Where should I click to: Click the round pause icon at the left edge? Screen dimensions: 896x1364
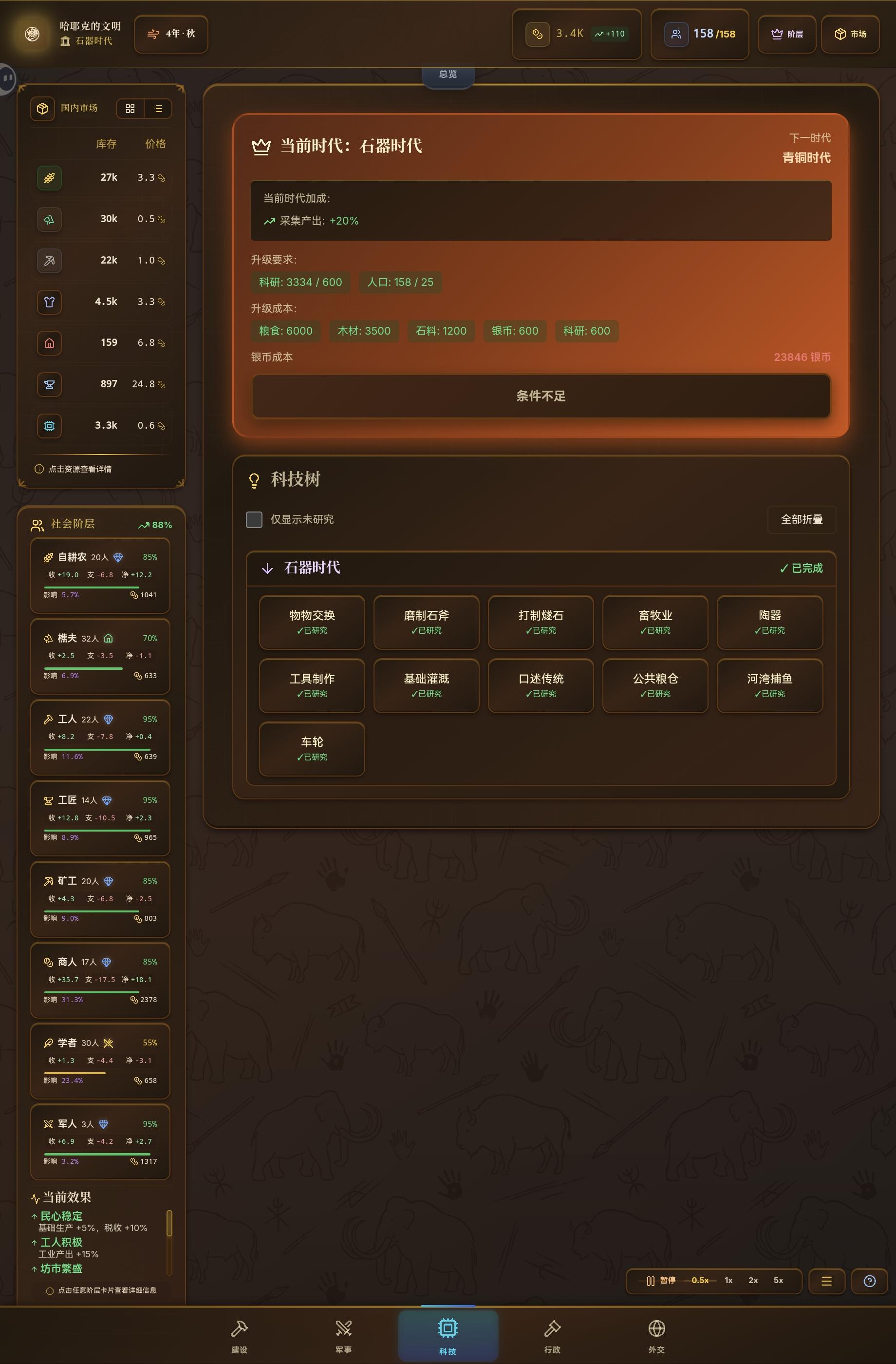pyautogui.click(x=7, y=78)
